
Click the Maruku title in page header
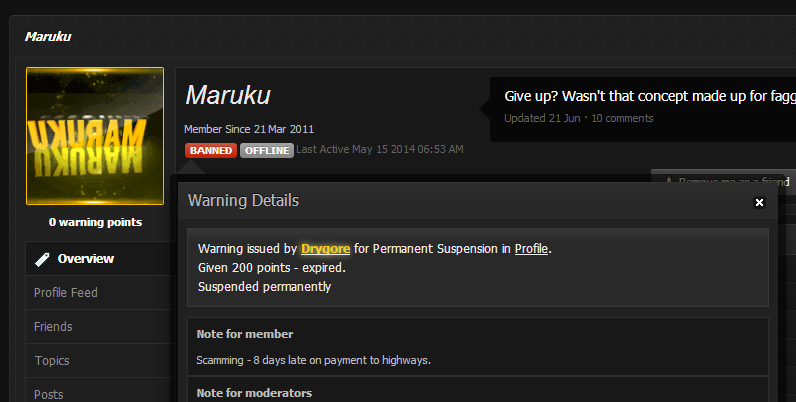pyautogui.click(x=48, y=37)
